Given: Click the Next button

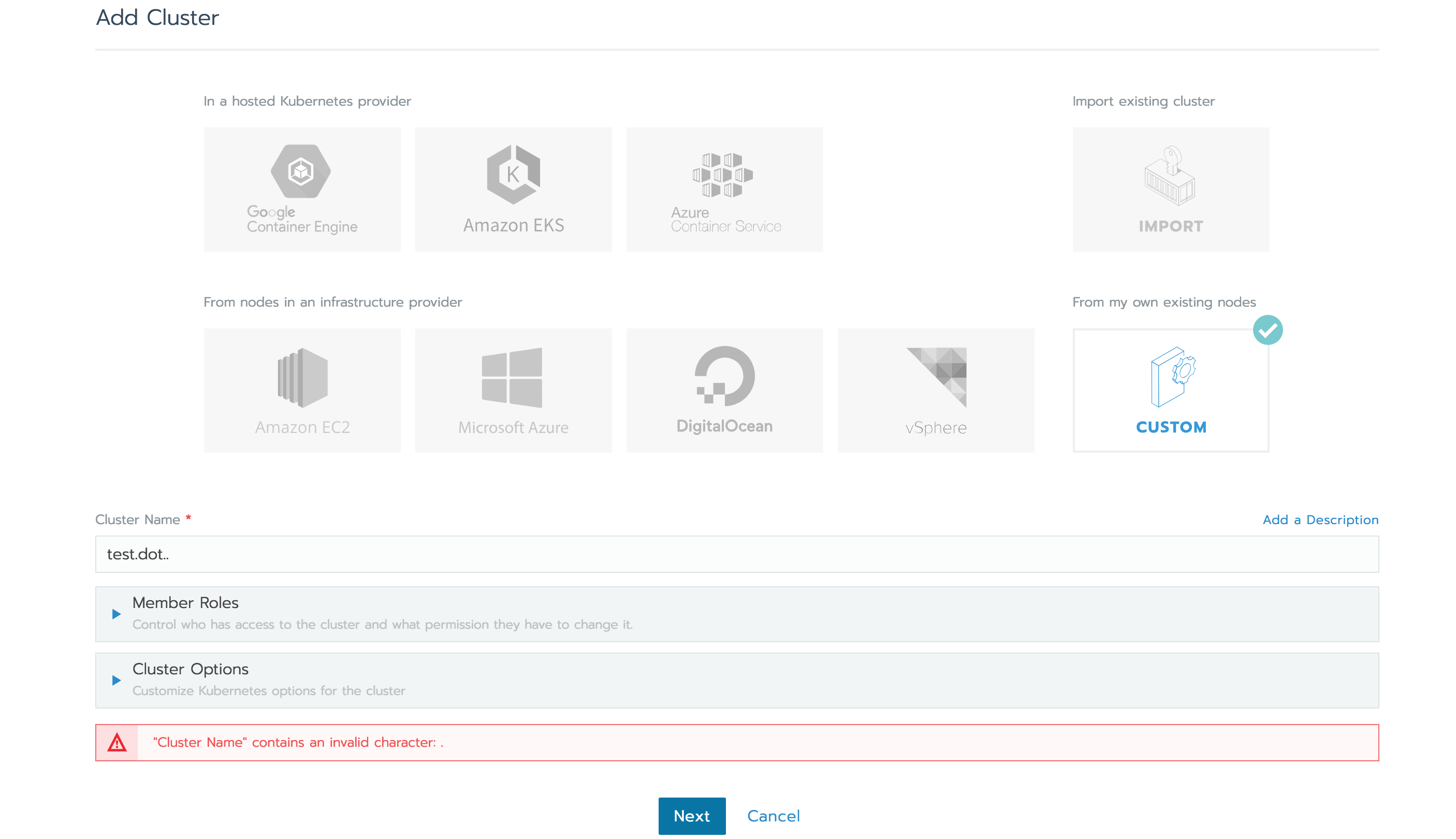Looking at the screenshot, I should (x=692, y=815).
